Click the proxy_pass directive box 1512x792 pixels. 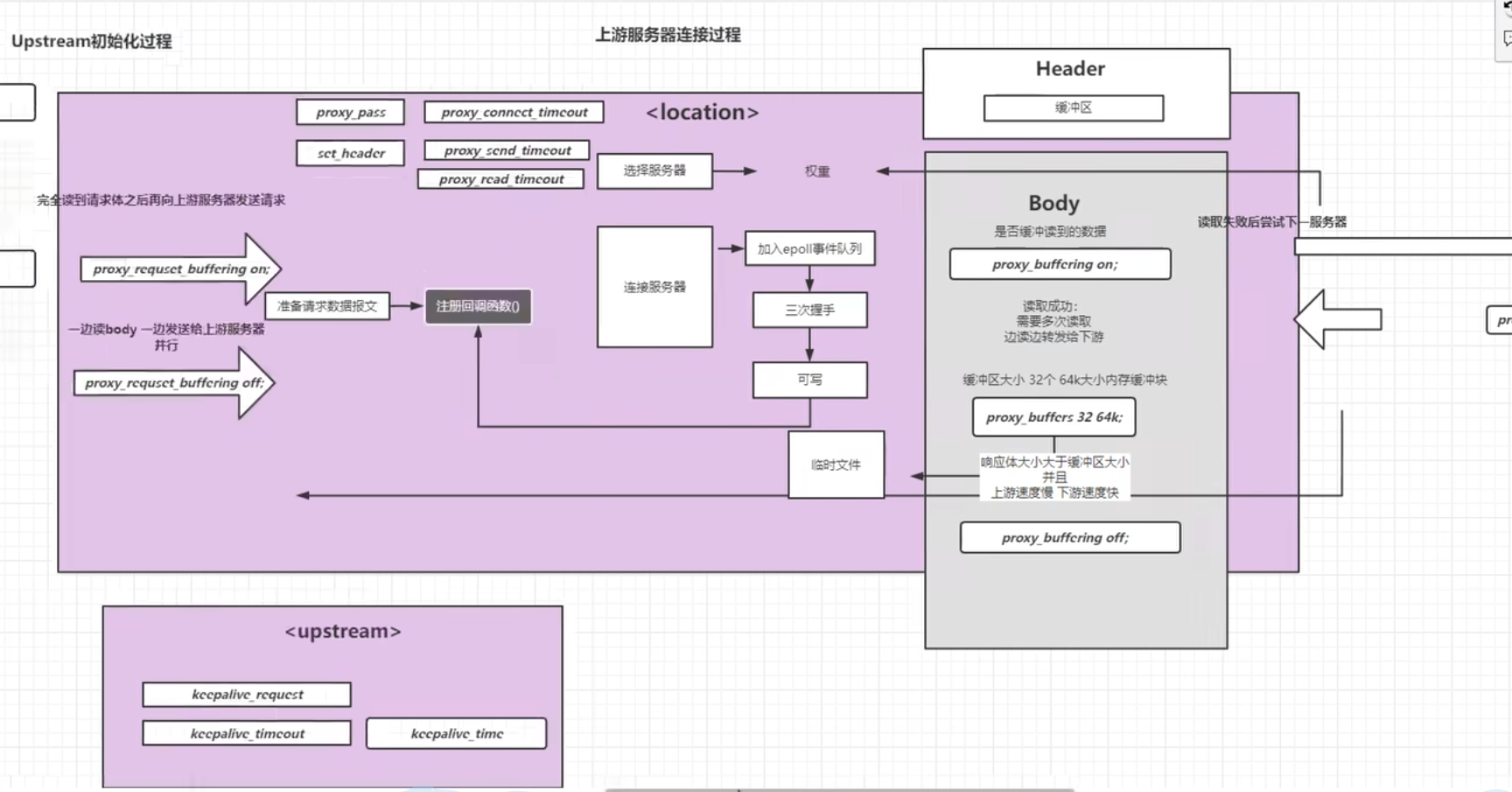click(350, 112)
